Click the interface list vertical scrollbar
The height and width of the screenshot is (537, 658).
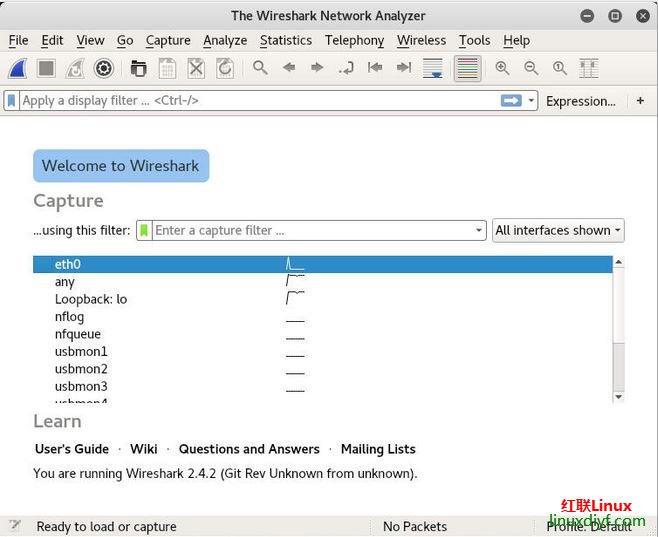[x=618, y=330]
